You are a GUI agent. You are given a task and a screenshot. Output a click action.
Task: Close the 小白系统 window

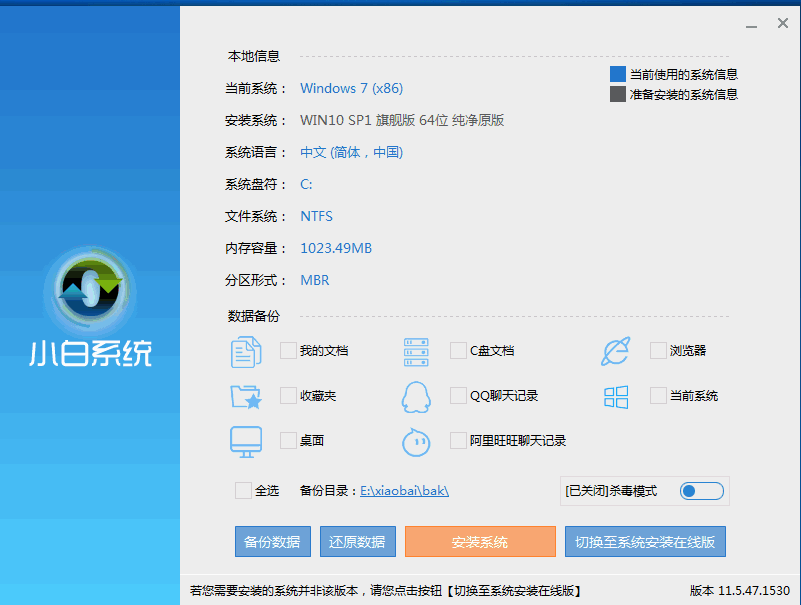(783, 23)
